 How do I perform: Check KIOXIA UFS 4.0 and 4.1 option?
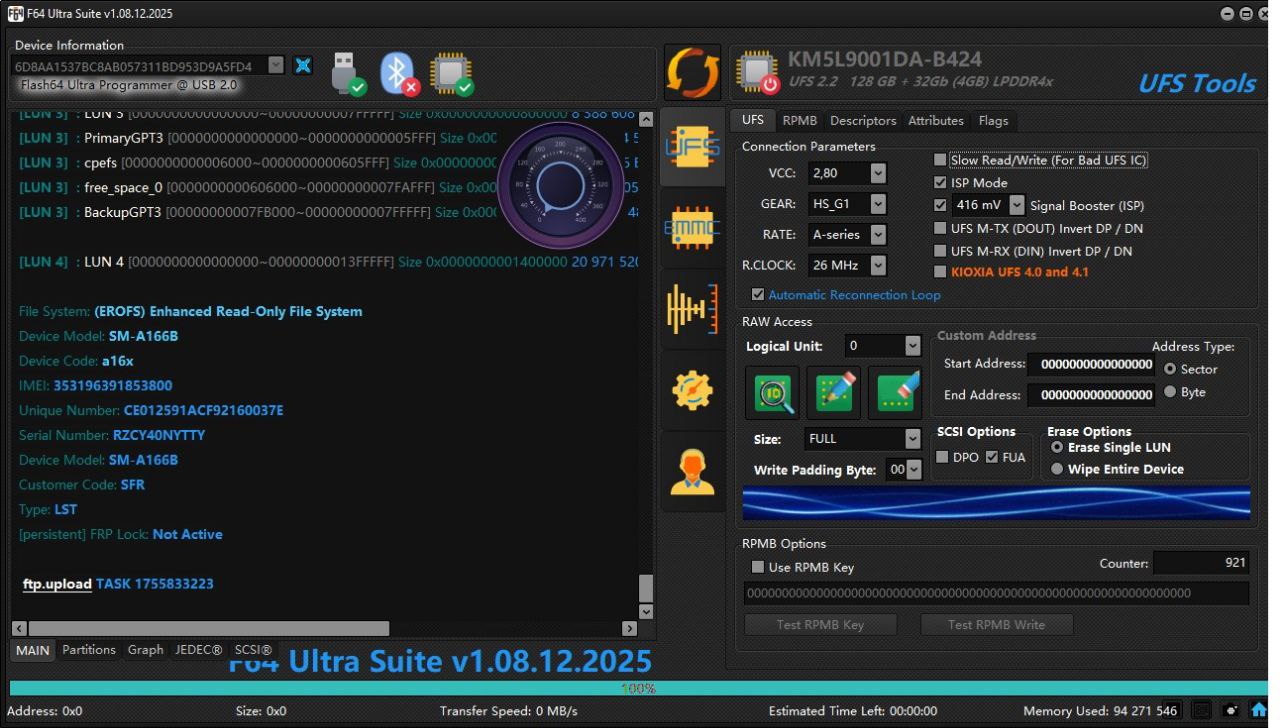click(x=939, y=271)
